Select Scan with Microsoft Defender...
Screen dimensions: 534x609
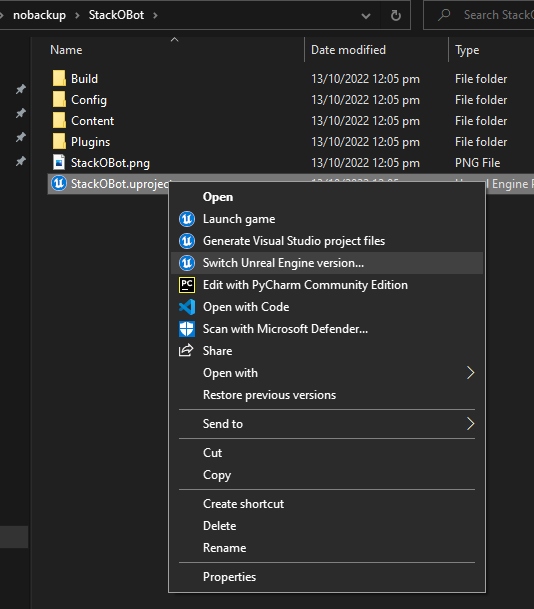click(327, 329)
